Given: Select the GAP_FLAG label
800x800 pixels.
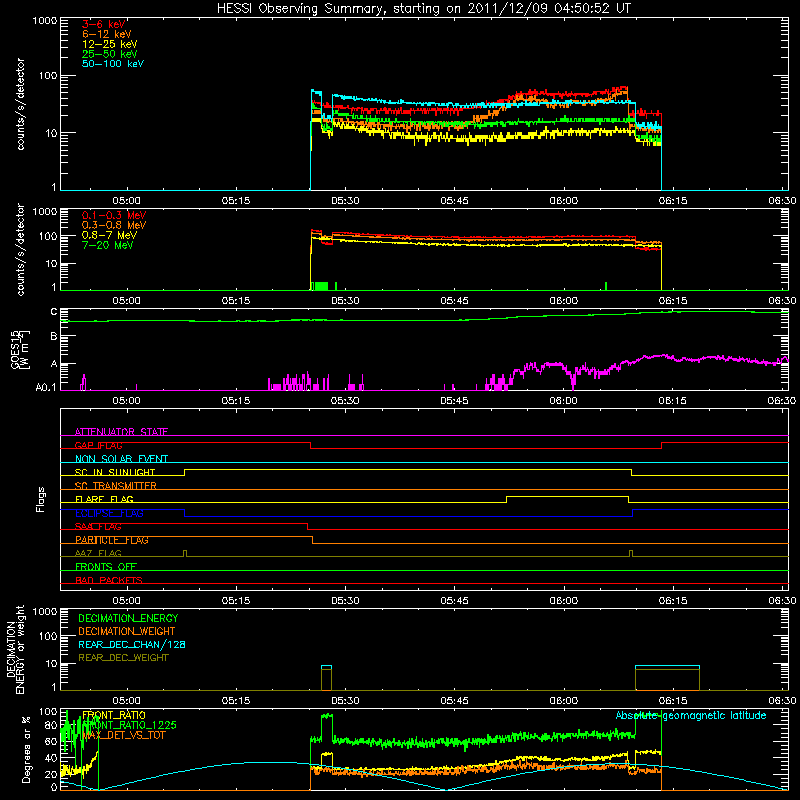Looking at the screenshot, I should [x=98, y=445].
